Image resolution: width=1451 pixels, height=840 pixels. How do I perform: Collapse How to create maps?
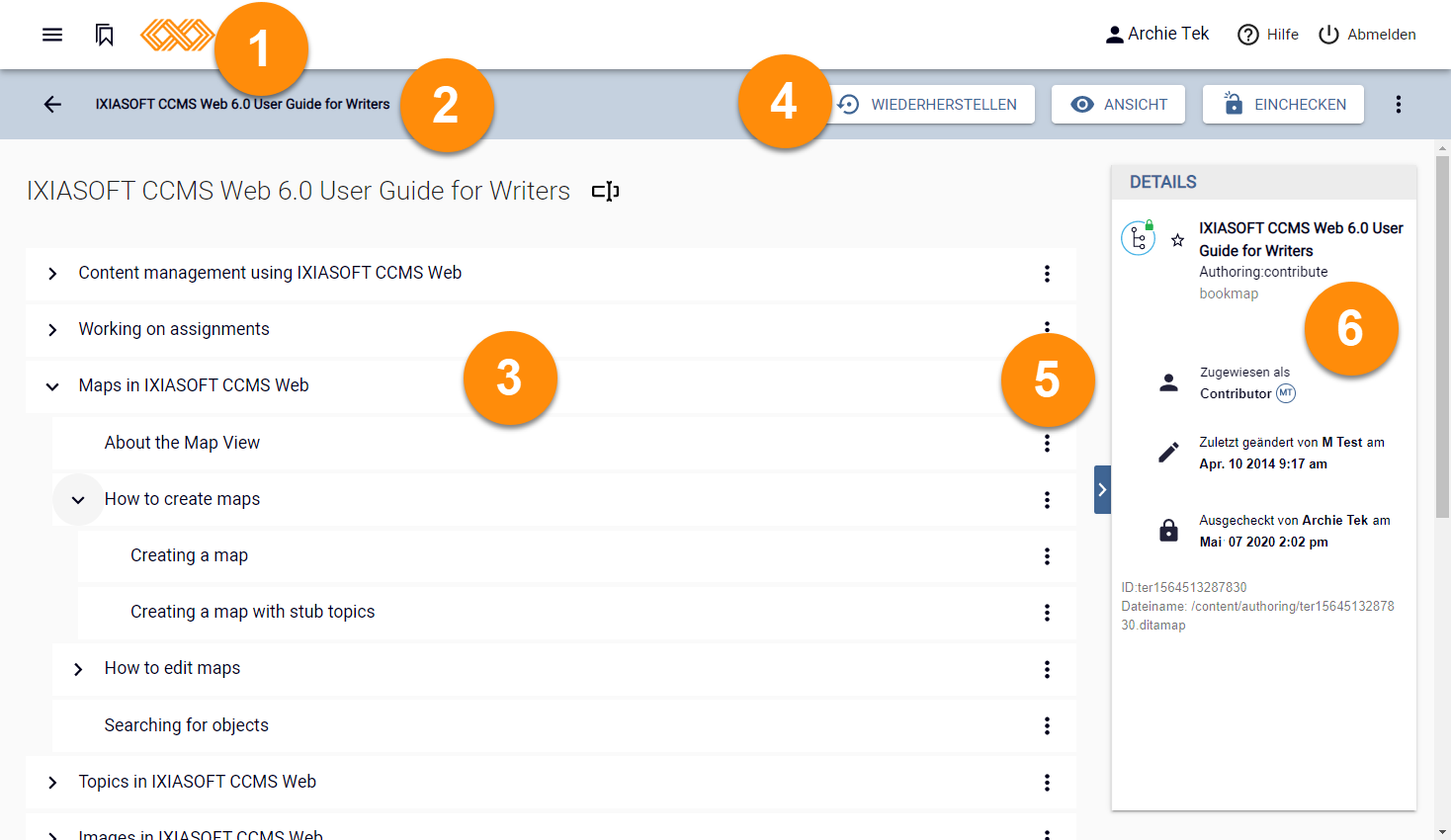point(78,500)
